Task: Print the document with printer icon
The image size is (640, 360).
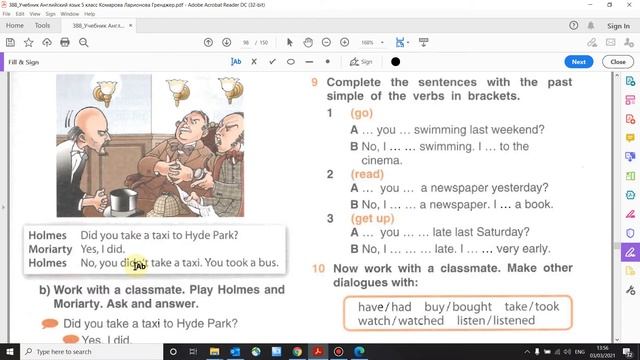Action: point(65,42)
